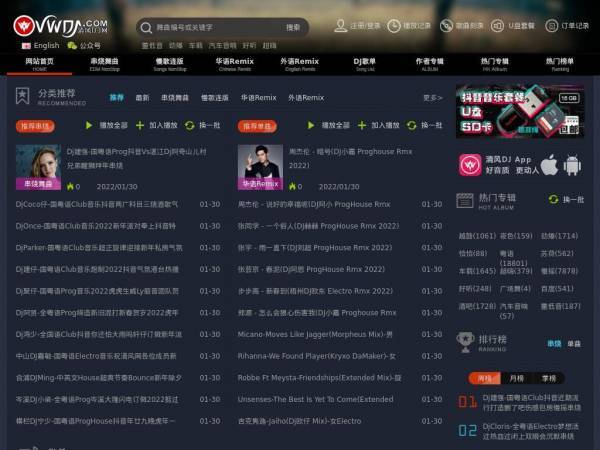Switch ranking to monthly chart toggle
Image resolution: width=600 pixels, height=450 pixels.
click(517, 378)
